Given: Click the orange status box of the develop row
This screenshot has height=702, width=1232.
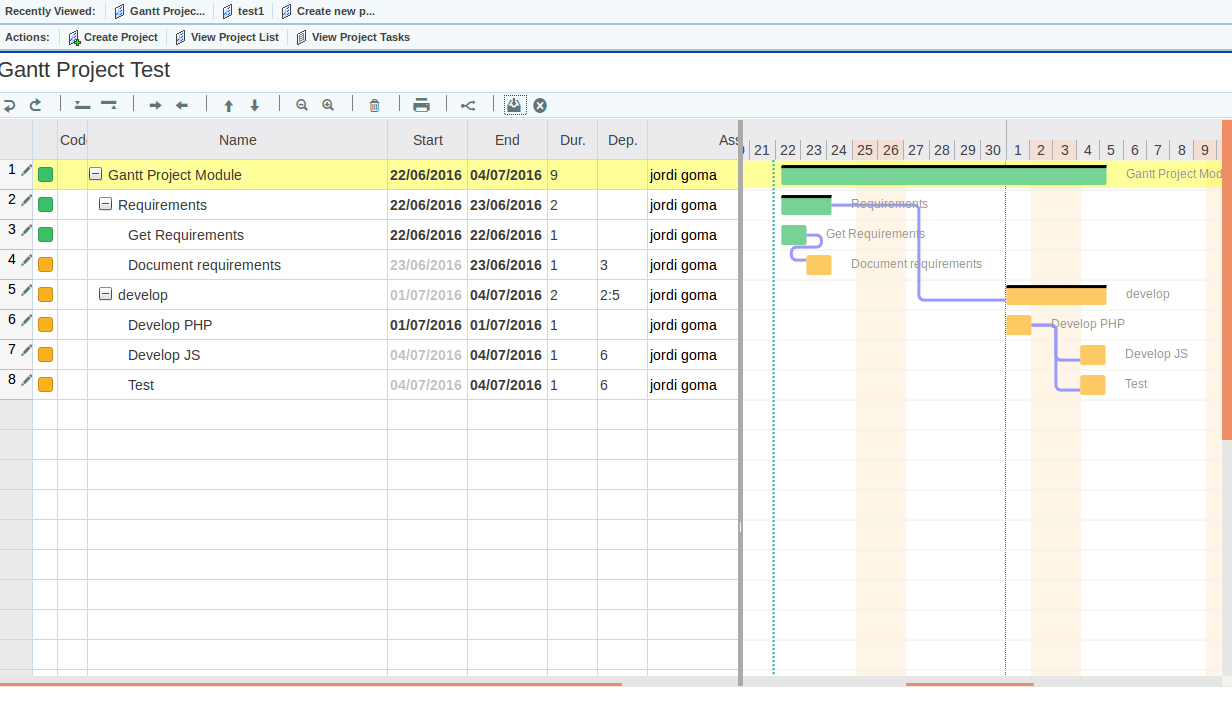Looking at the screenshot, I should 45,295.
